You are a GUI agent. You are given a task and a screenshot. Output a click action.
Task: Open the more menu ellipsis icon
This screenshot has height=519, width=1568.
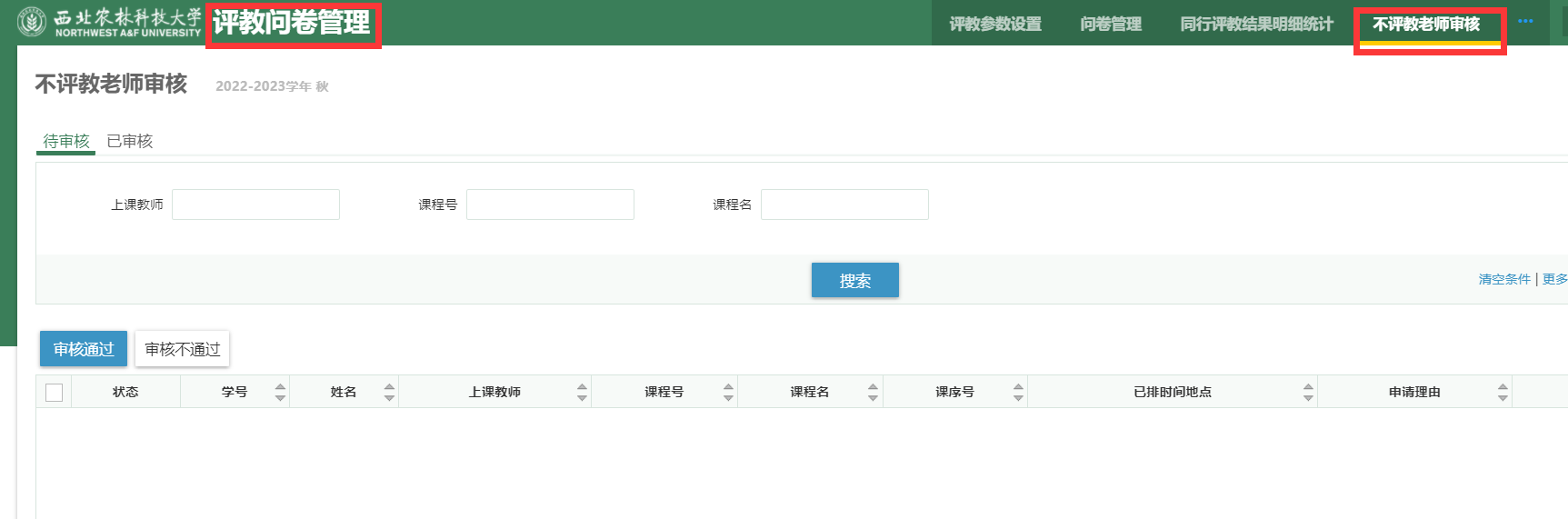(1525, 22)
